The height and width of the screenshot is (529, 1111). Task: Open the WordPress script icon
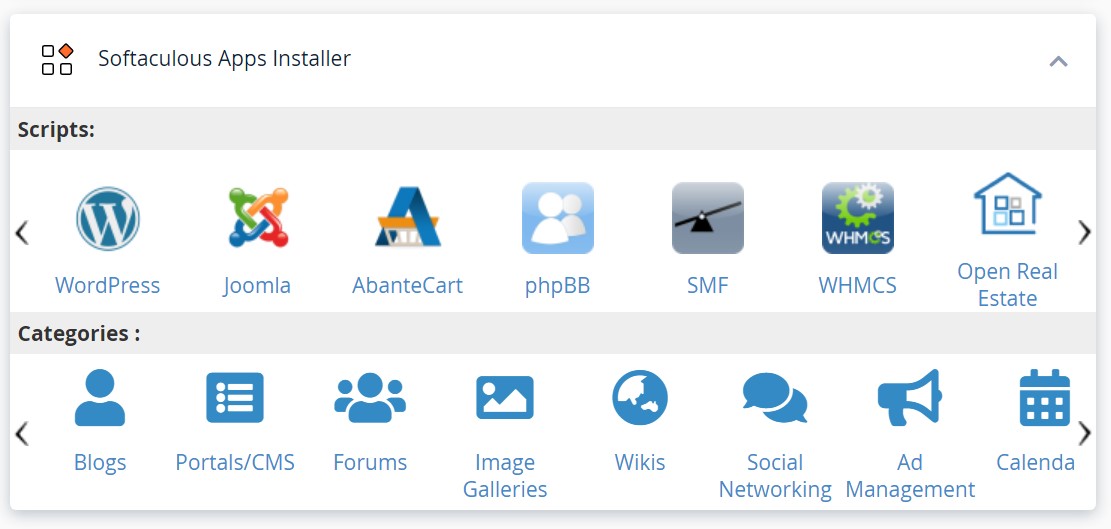pyautogui.click(x=108, y=219)
